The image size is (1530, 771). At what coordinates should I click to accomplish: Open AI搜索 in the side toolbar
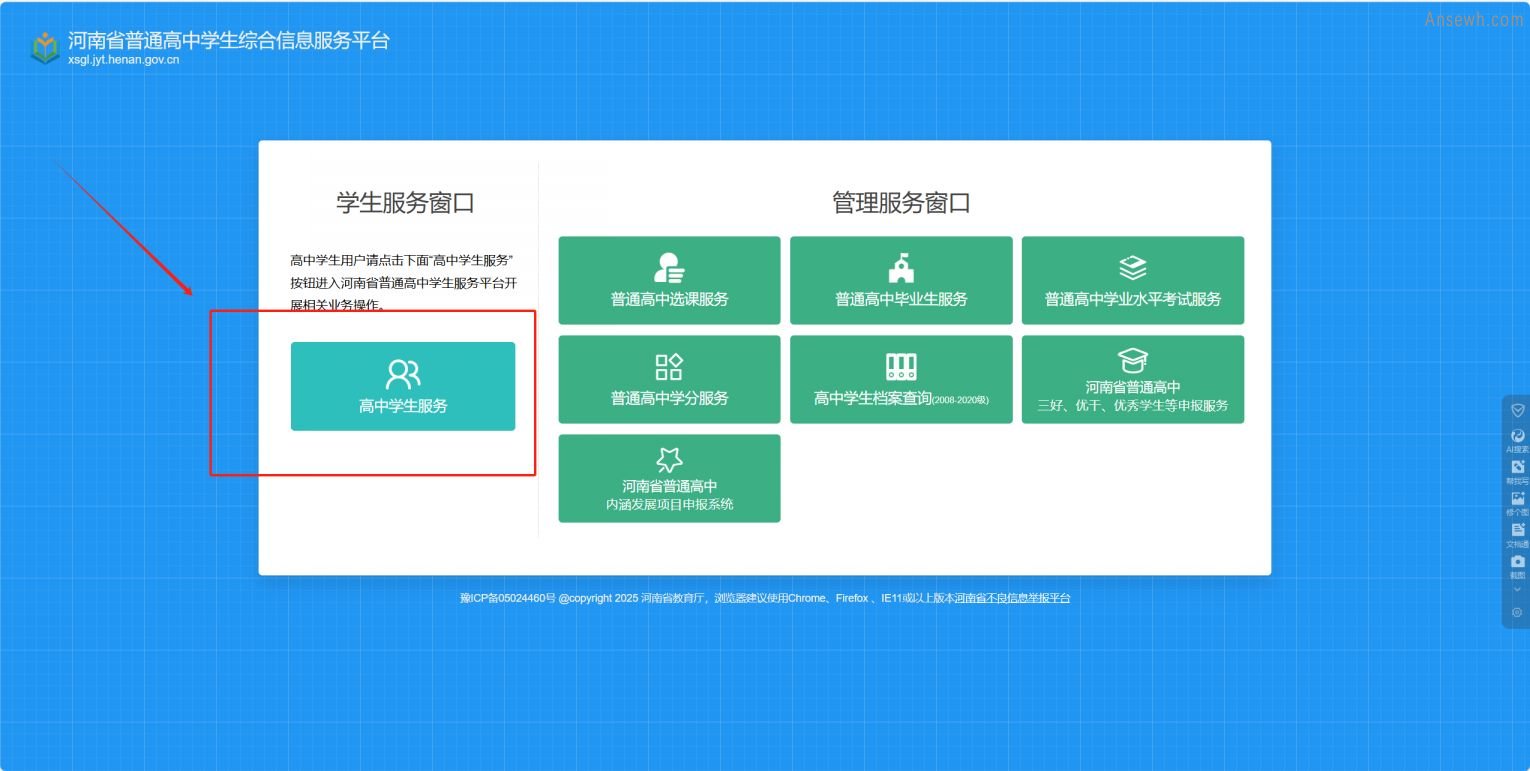pyautogui.click(x=1517, y=437)
